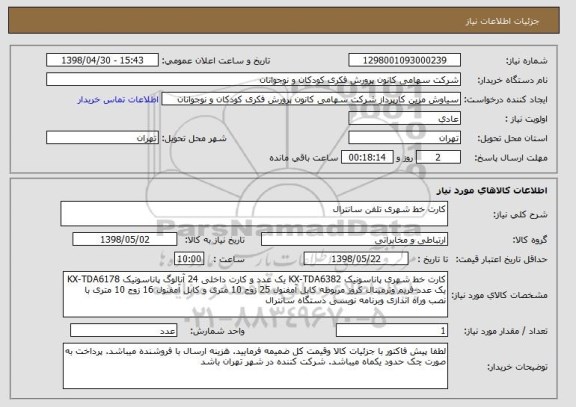The width and height of the screenshot is (576, 407).
Task: Click the need date field 1398/05/02
Action: [125, 240]
